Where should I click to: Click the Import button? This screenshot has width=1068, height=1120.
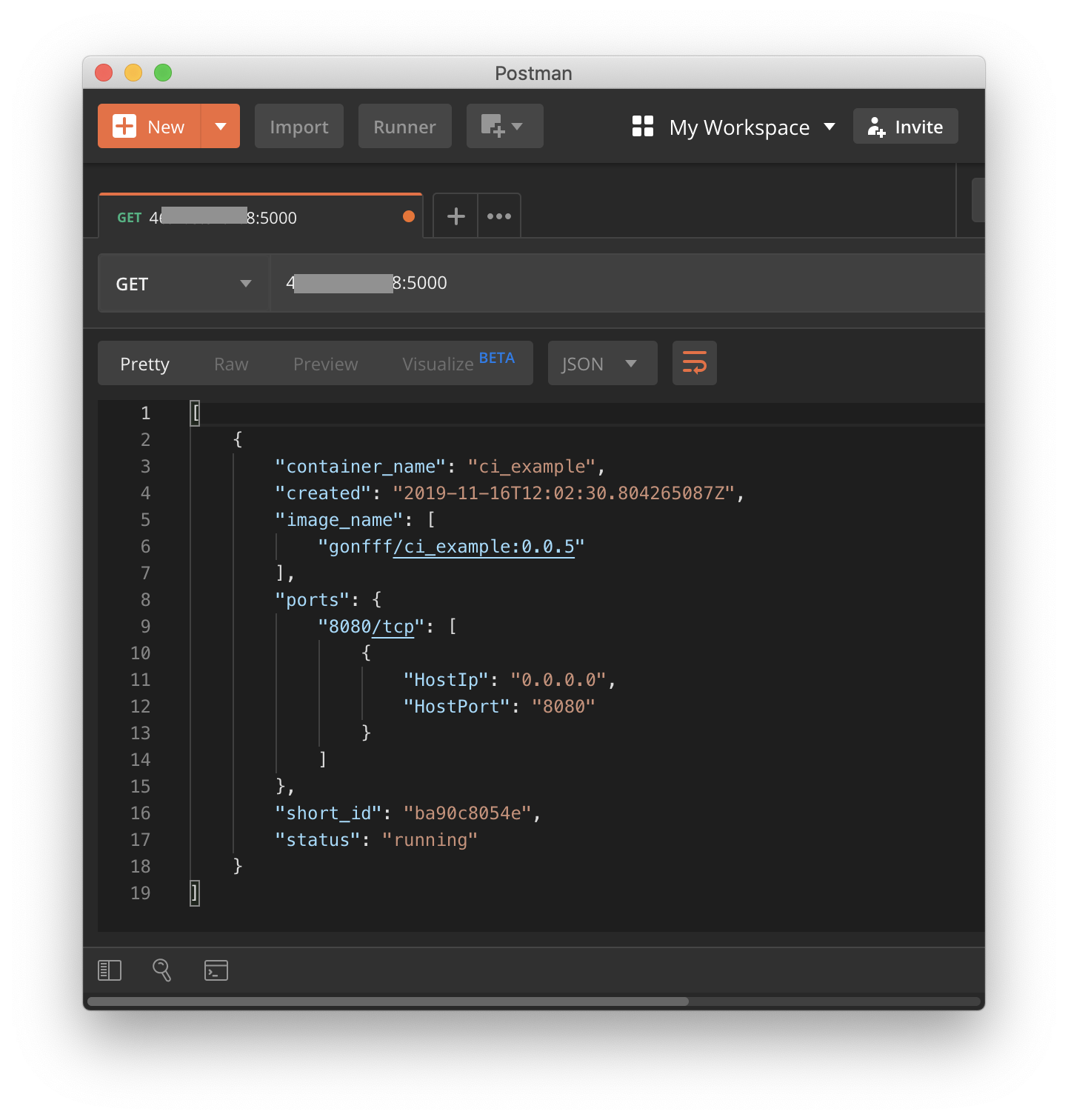point(298,126)
